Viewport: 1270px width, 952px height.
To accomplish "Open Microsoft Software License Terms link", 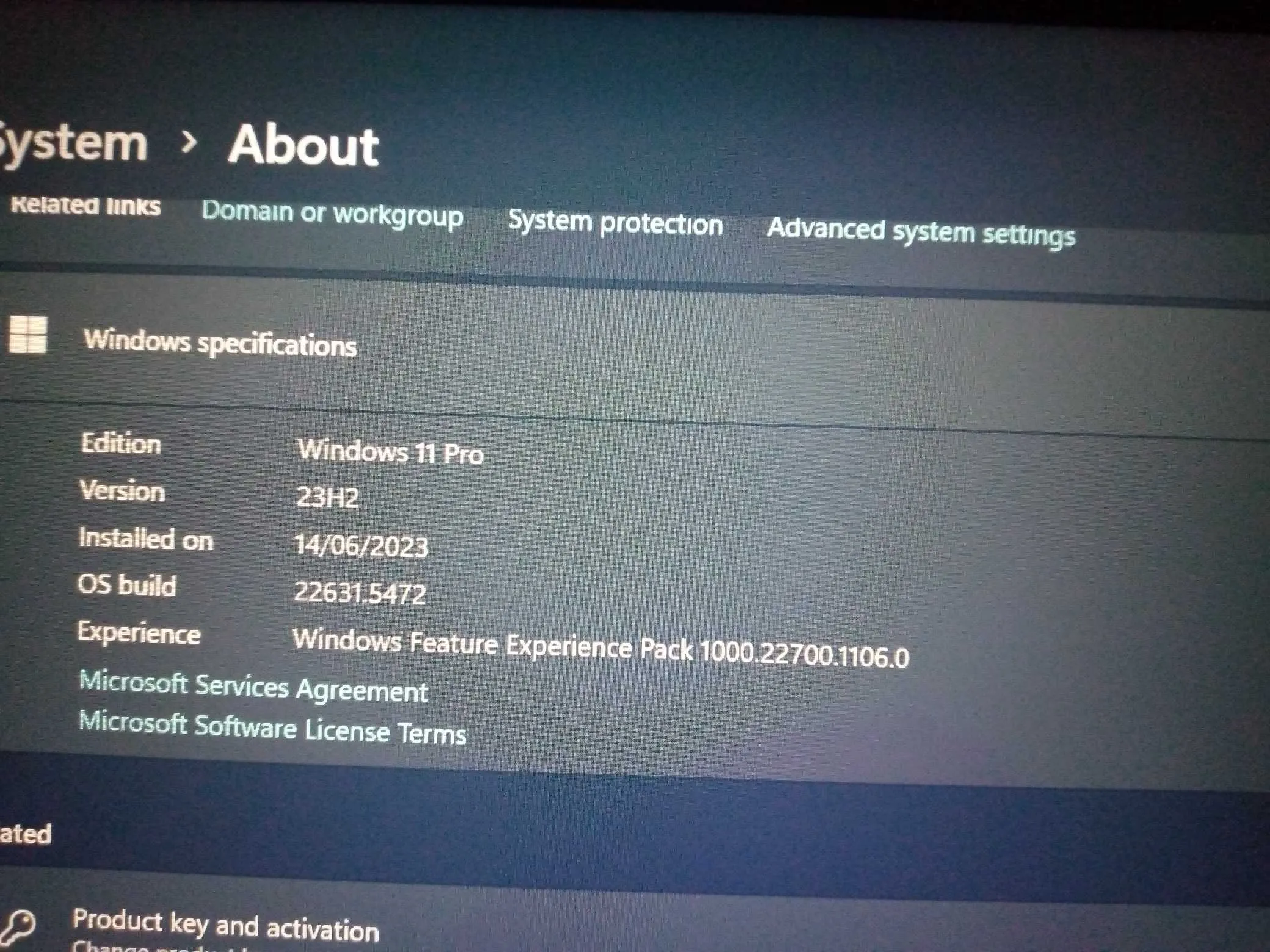I will tap(272, 727).
